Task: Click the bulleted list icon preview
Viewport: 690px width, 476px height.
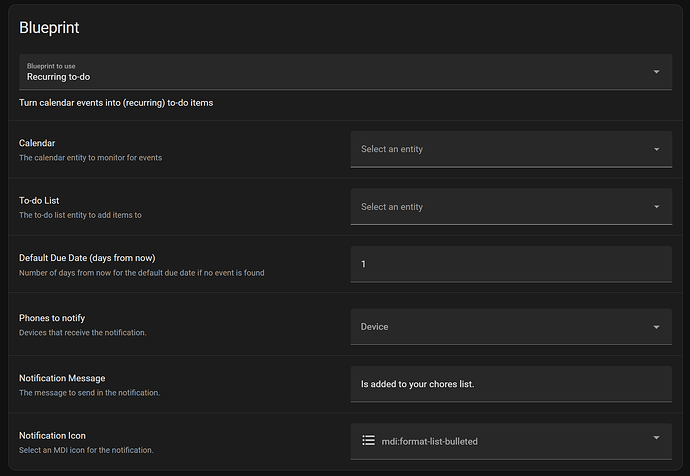Action: pos(368,440)
